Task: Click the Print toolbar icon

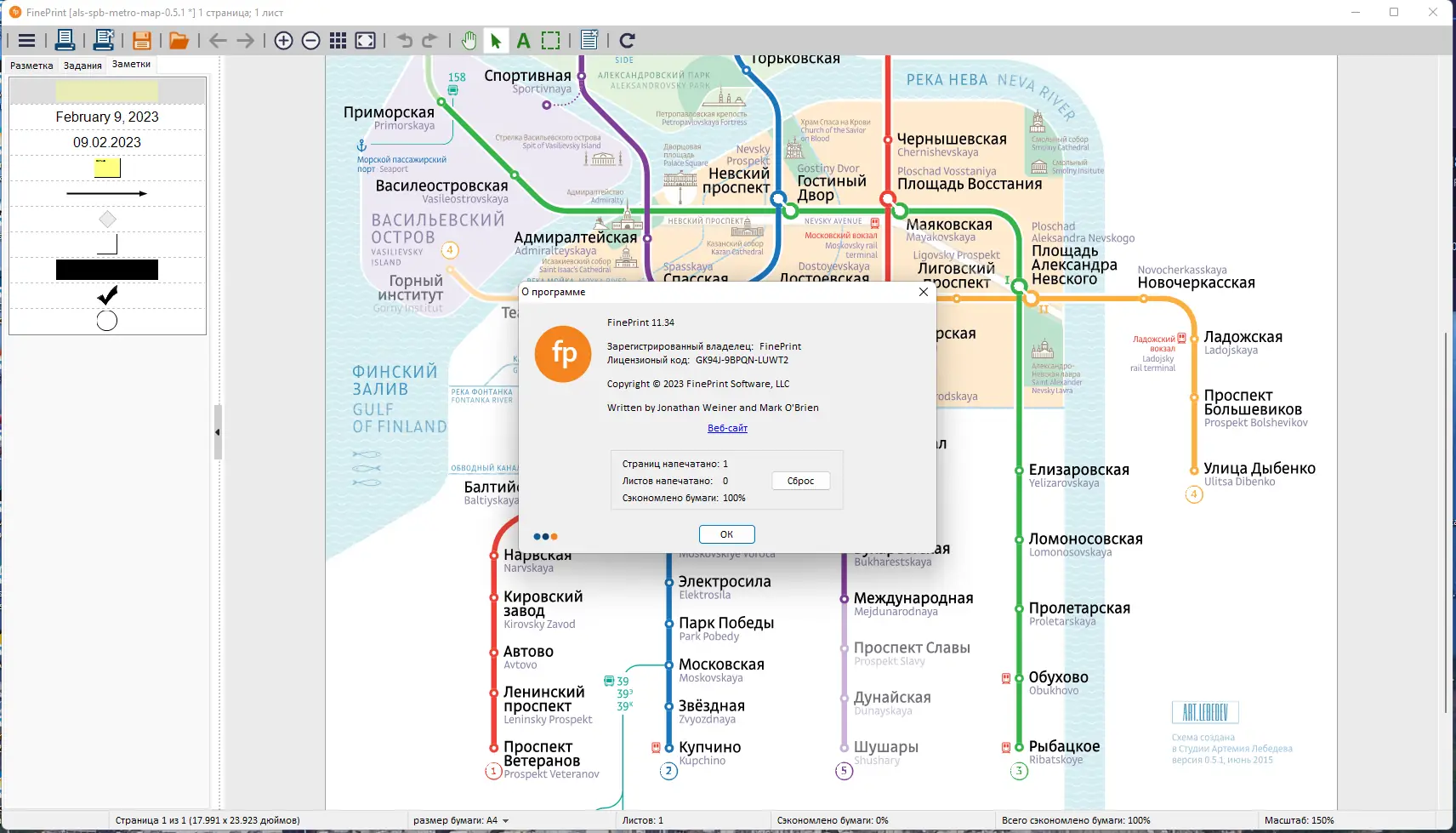Action: (65, 40)
